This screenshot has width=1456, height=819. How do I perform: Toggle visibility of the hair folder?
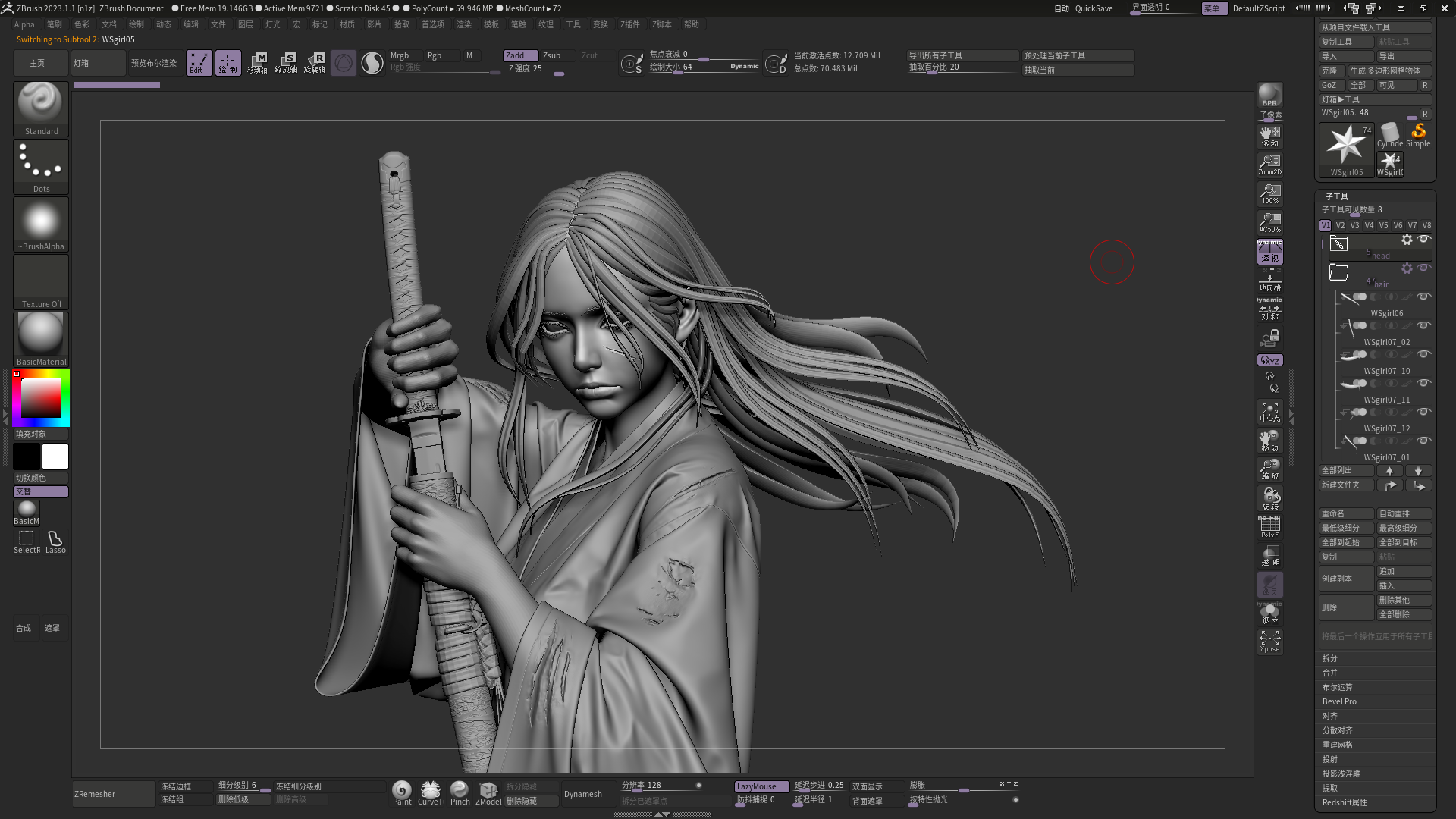(x=1423, y=268)
